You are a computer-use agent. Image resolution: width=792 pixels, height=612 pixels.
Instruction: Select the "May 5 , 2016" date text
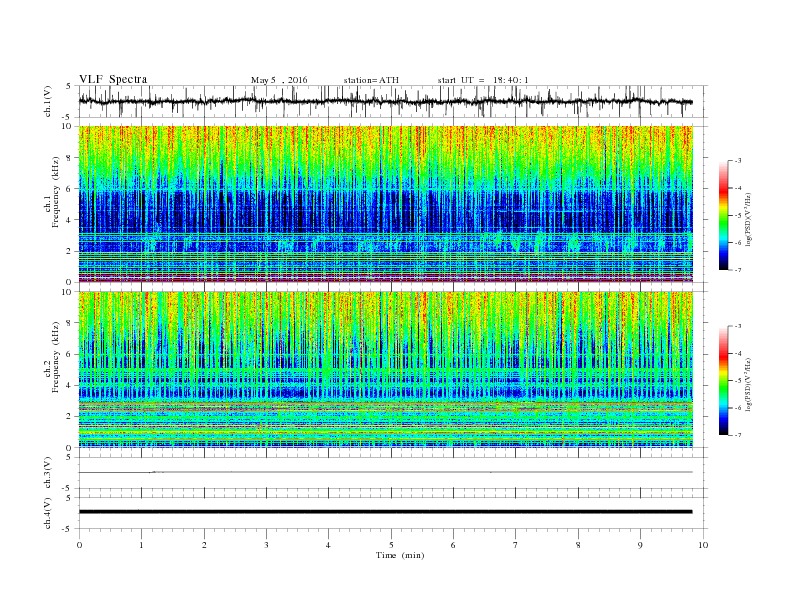point(279,80)
